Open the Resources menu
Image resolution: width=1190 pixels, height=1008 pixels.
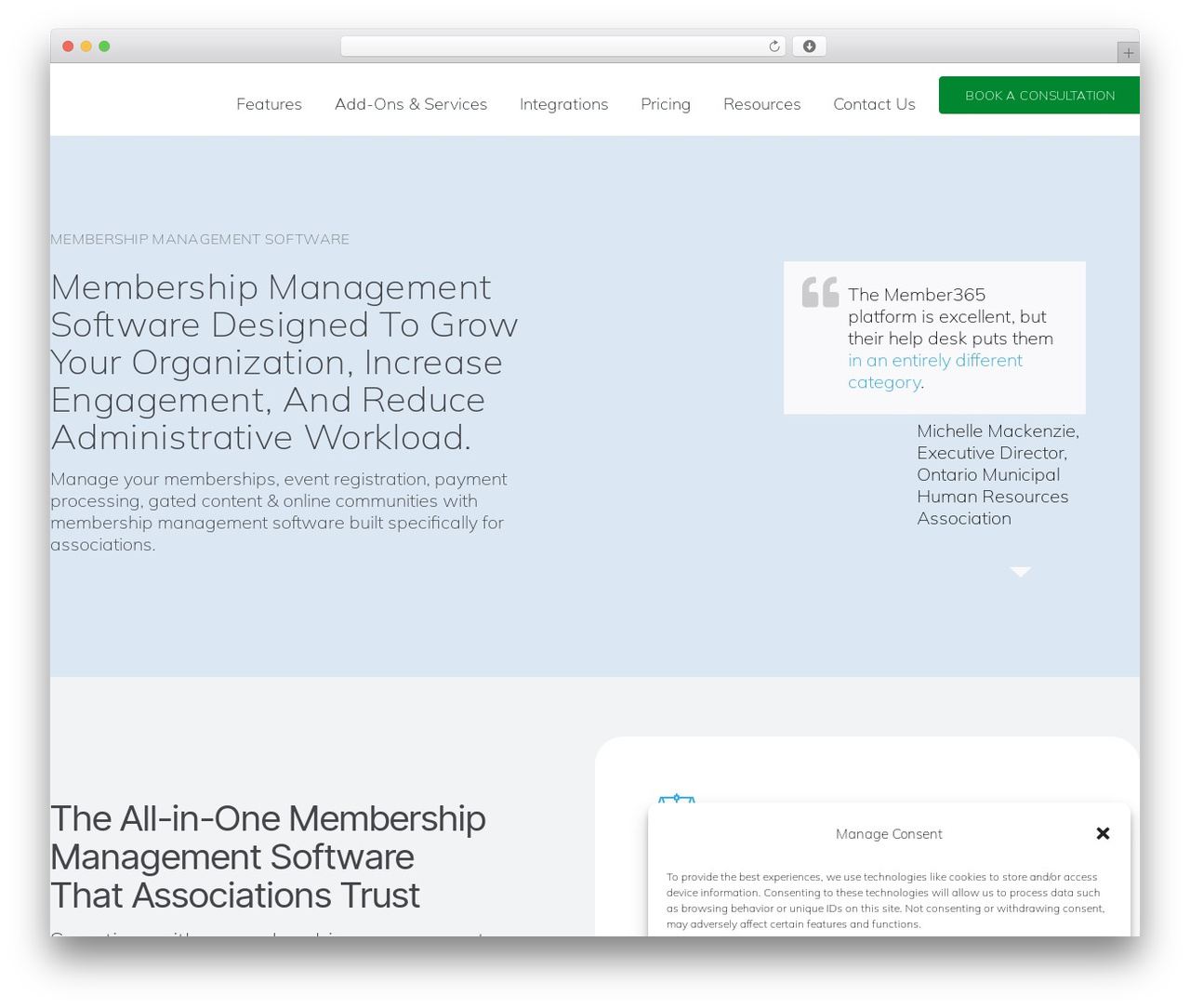pos(761,104)
